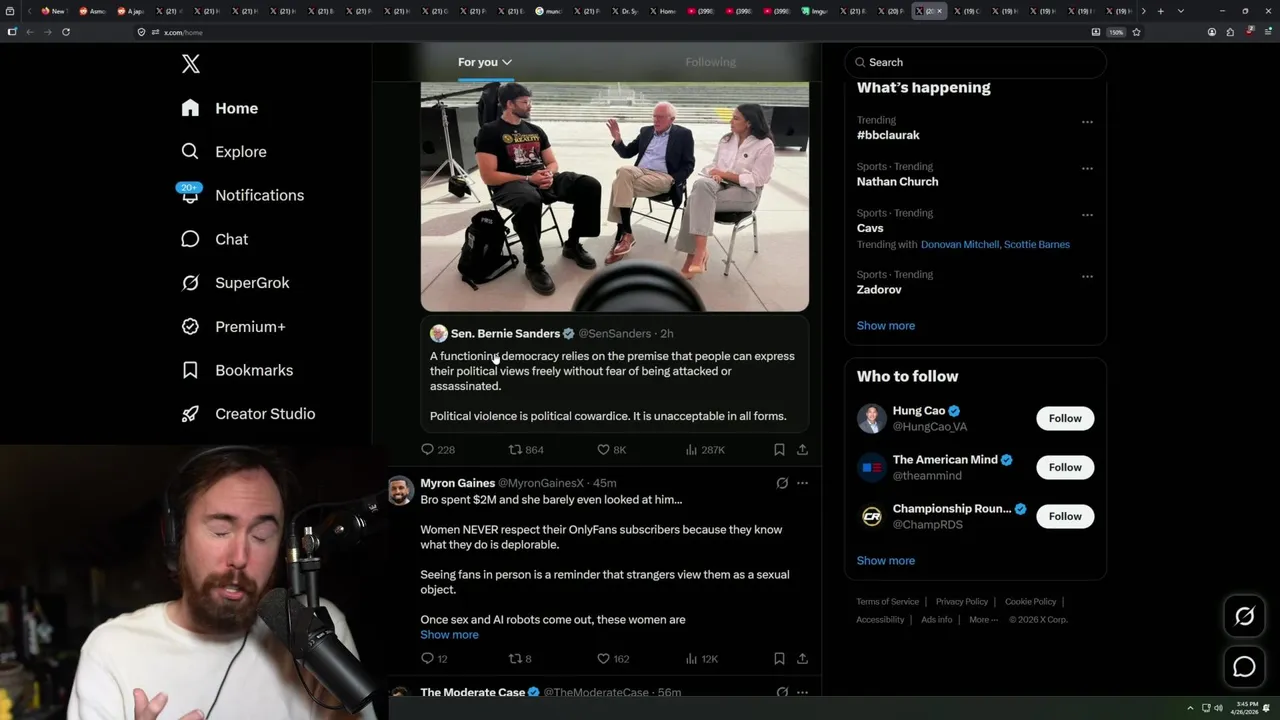Image resolution: width=1280 pixels, height=720 pixels.
Task: Show more trending topics
Action: click(885, 326)
